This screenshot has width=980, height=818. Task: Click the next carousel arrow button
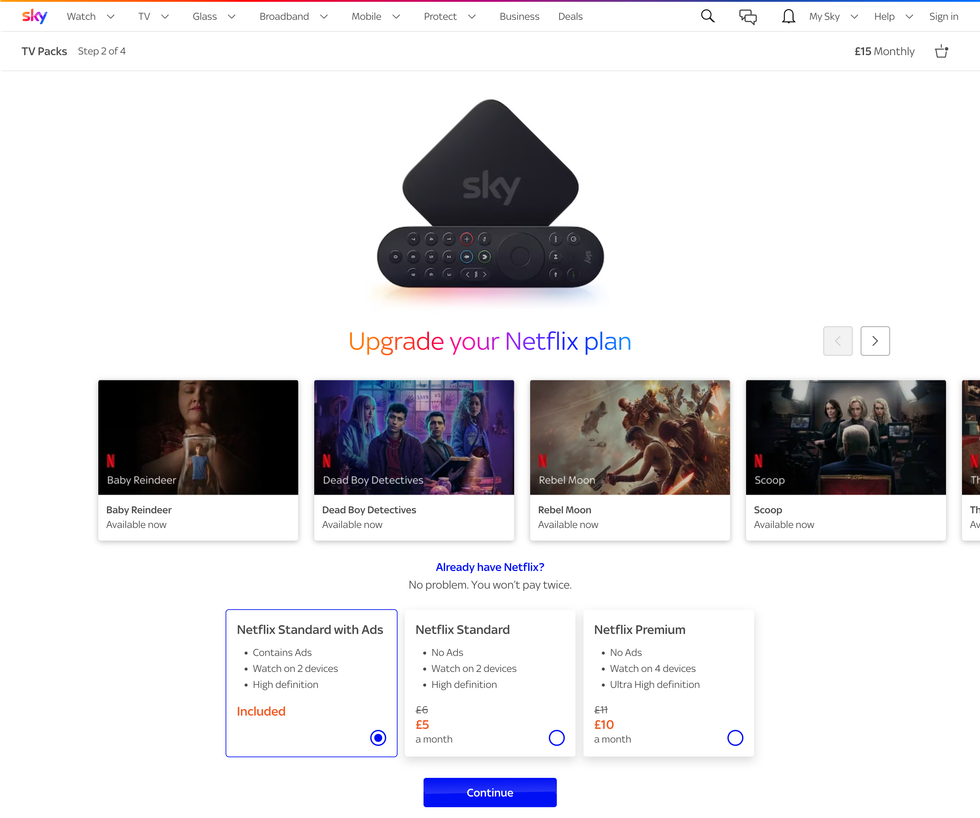875,341
